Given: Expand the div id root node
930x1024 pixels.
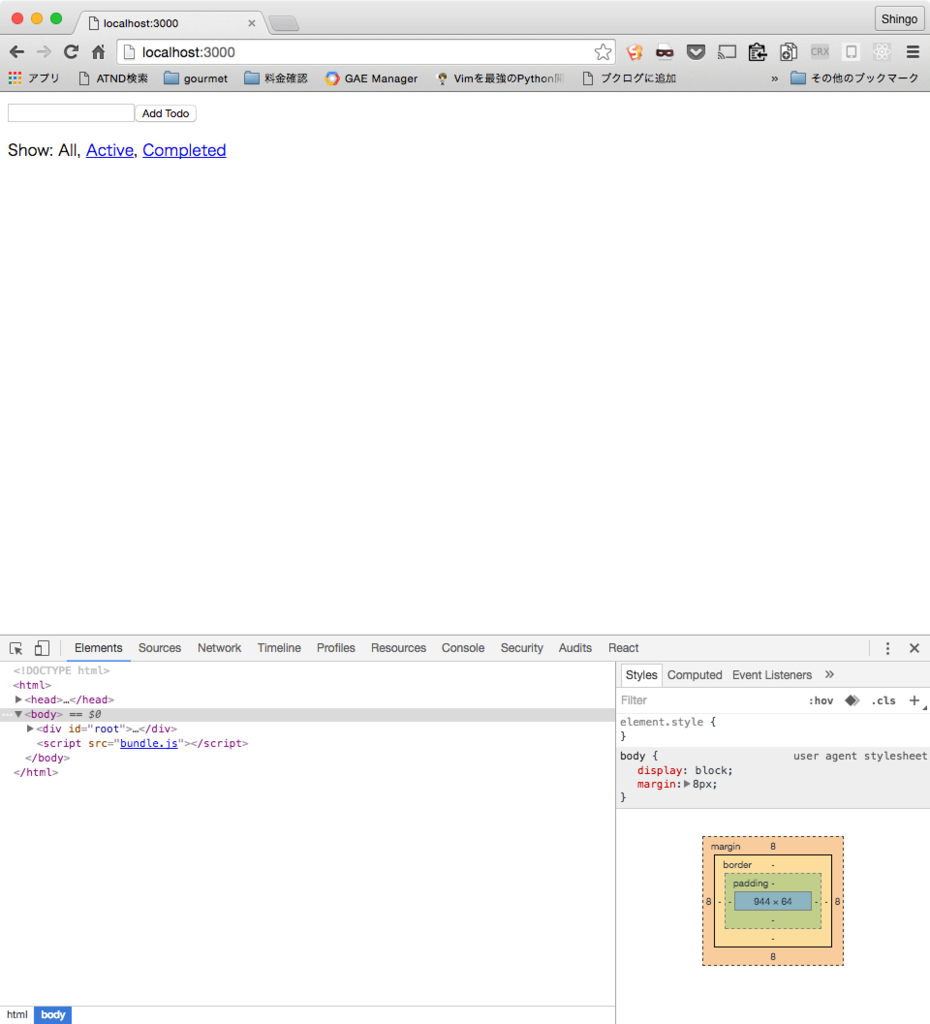Looking at the screenshot, I should [30, 729].
